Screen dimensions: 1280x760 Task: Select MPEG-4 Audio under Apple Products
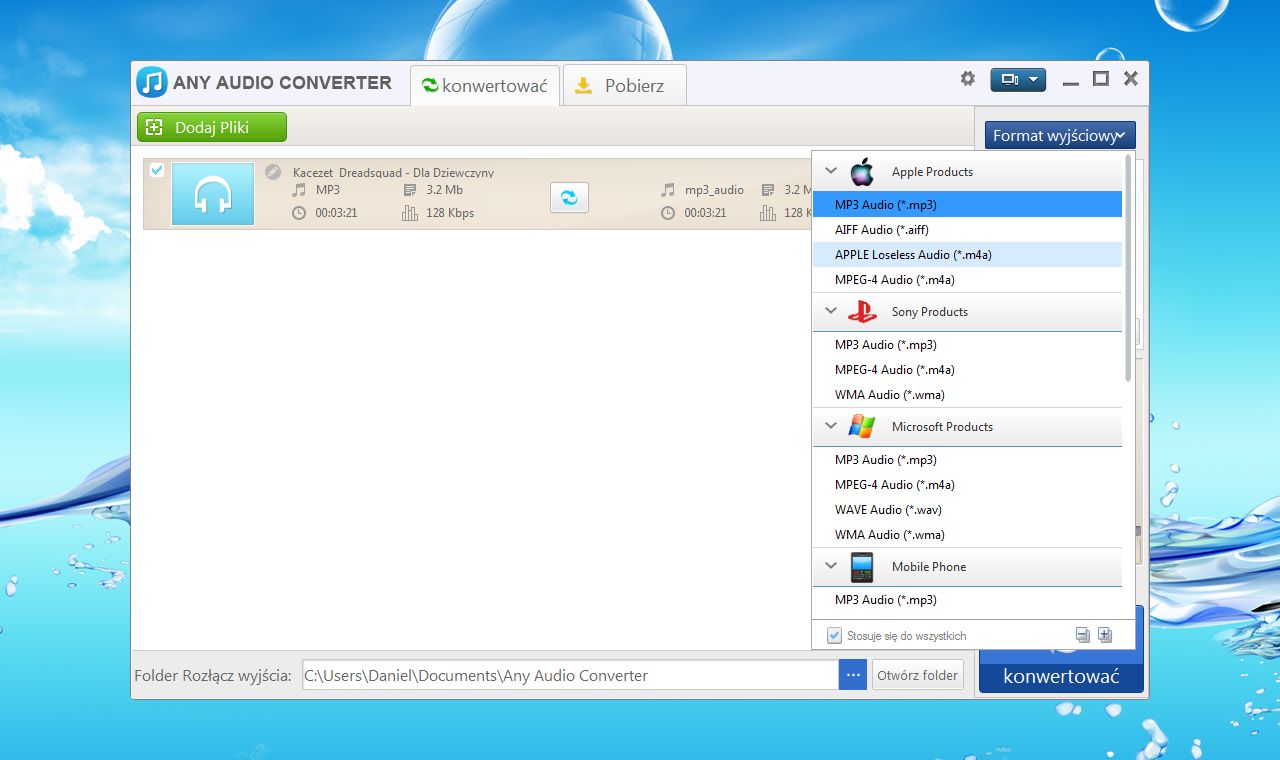pyautogui.click(x=967, y=279)
